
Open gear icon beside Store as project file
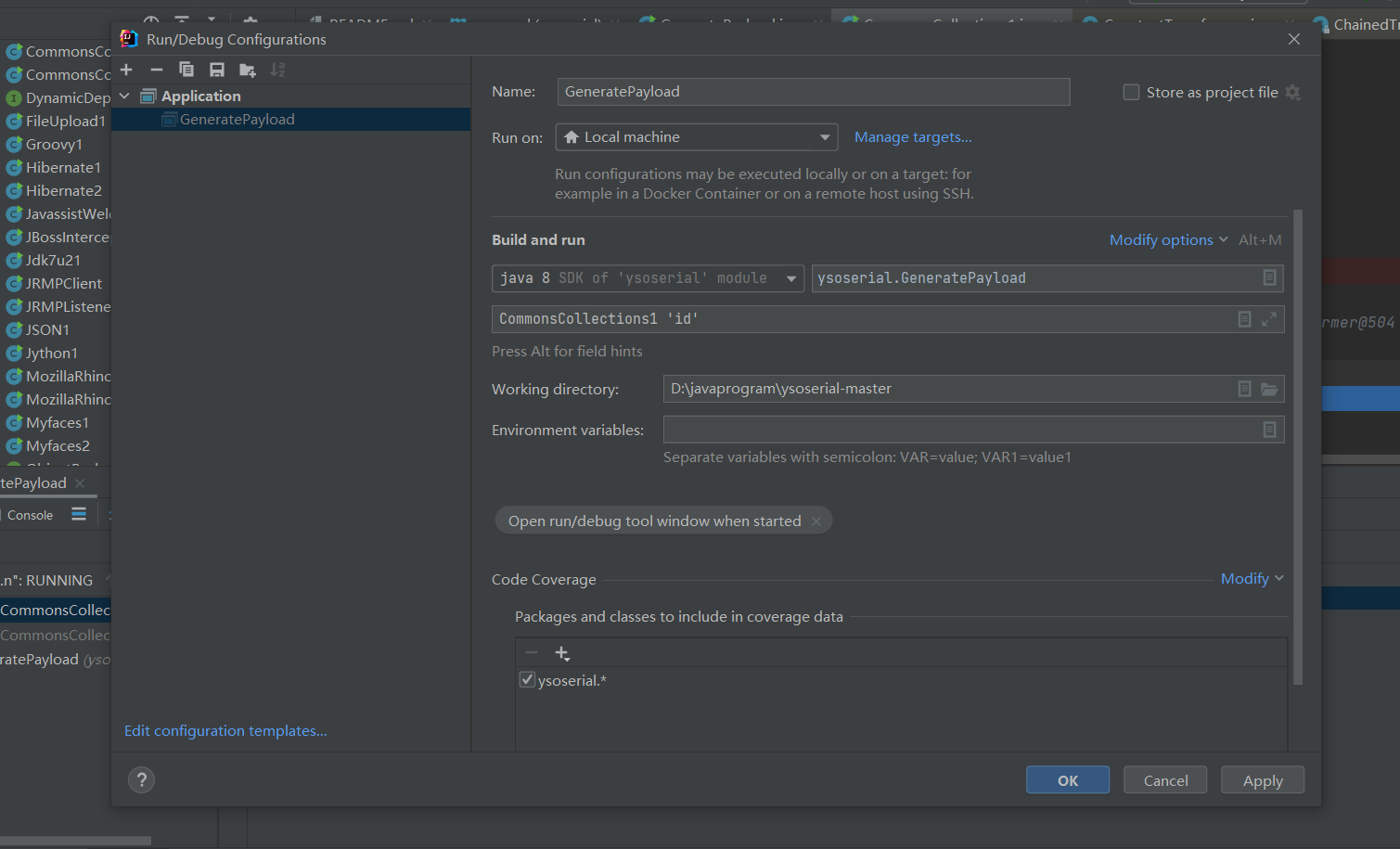(1293, 93)
